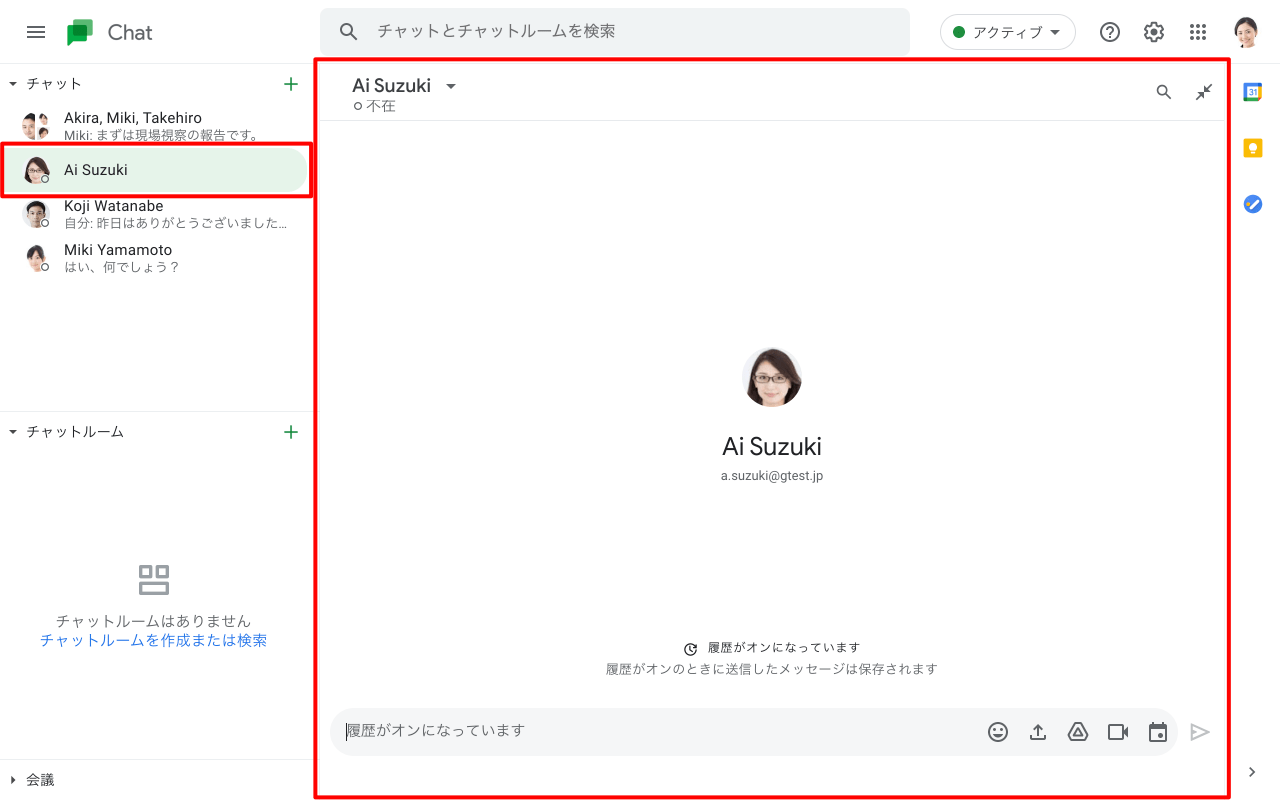Open the help question mark icon
Screen dimensions: 1280x800
tap(1110, 32)
